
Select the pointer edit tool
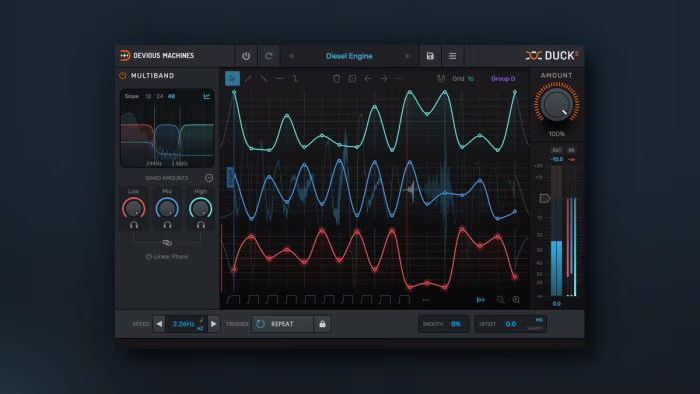[x=232, y=79]
